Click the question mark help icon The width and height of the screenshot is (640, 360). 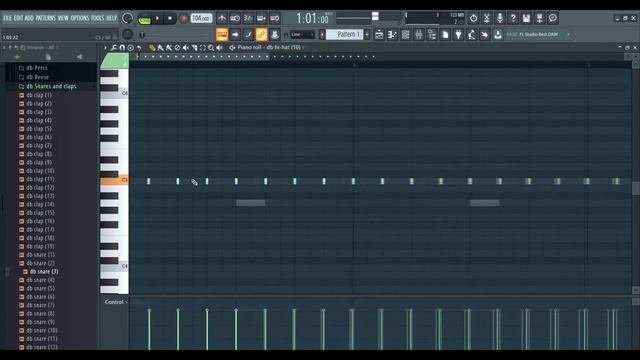(513, 18)
